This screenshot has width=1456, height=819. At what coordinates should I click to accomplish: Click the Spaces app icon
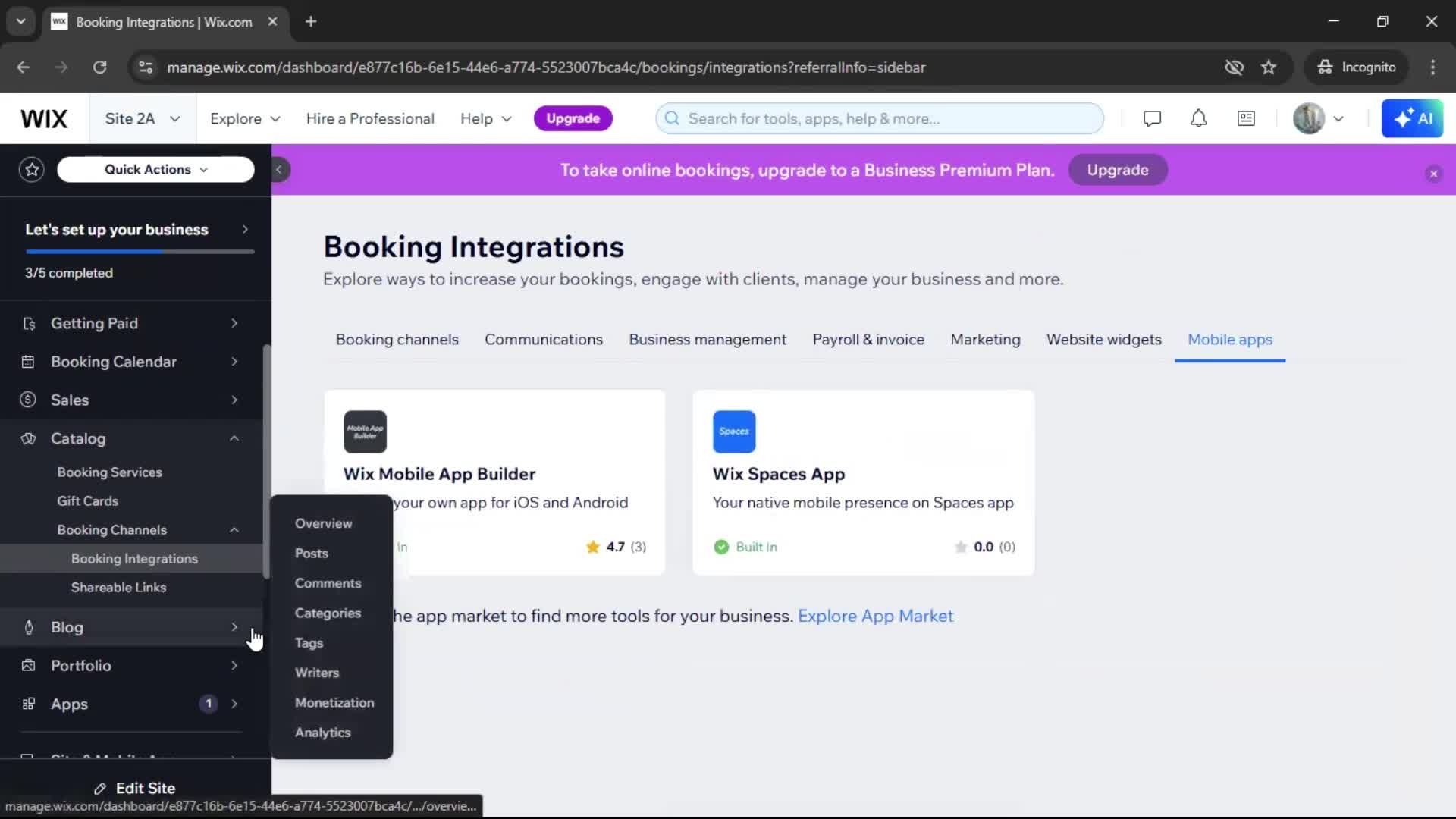(x=734, y=431)
